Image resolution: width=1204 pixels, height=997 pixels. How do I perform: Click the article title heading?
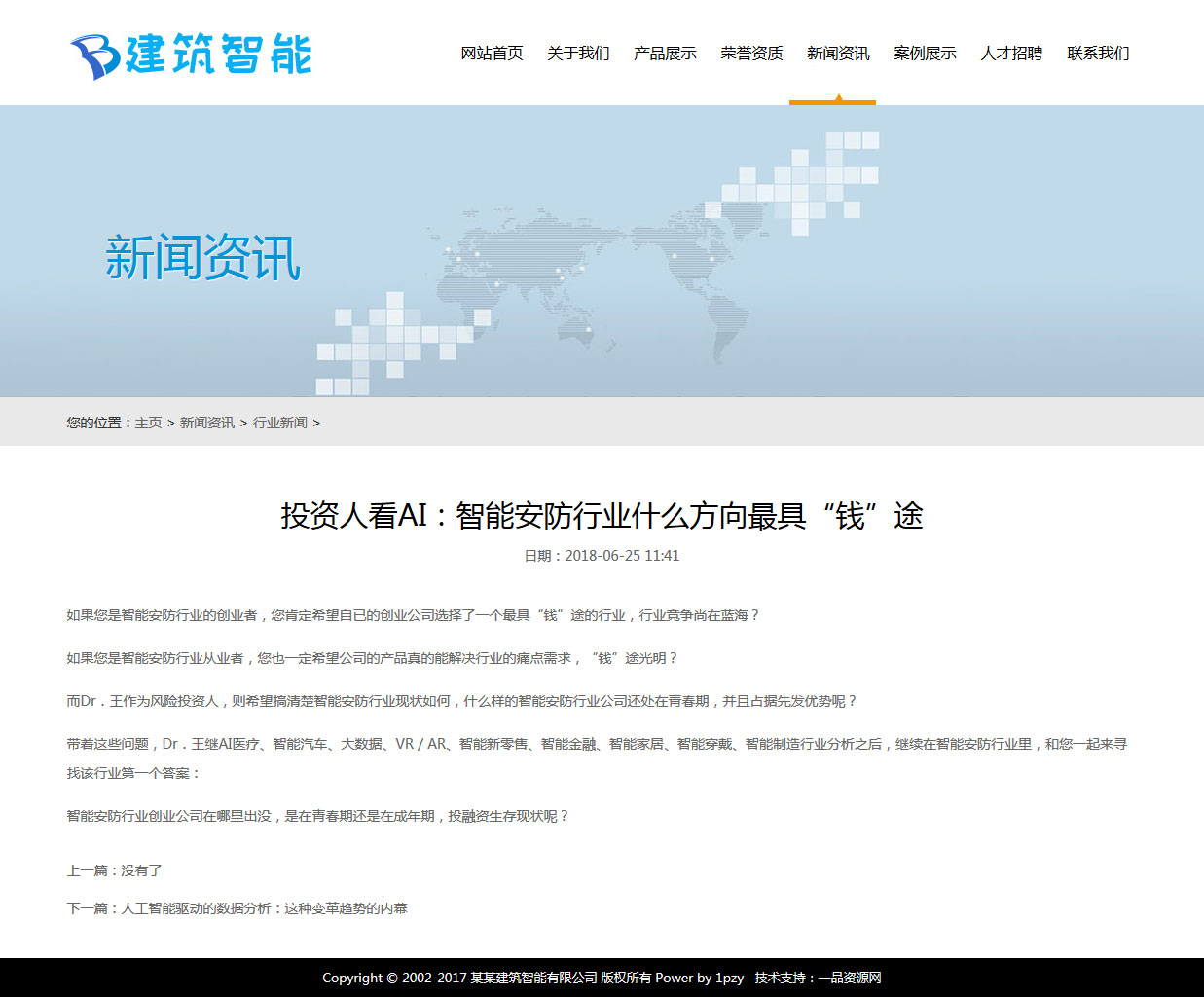(x=602, y=515)
